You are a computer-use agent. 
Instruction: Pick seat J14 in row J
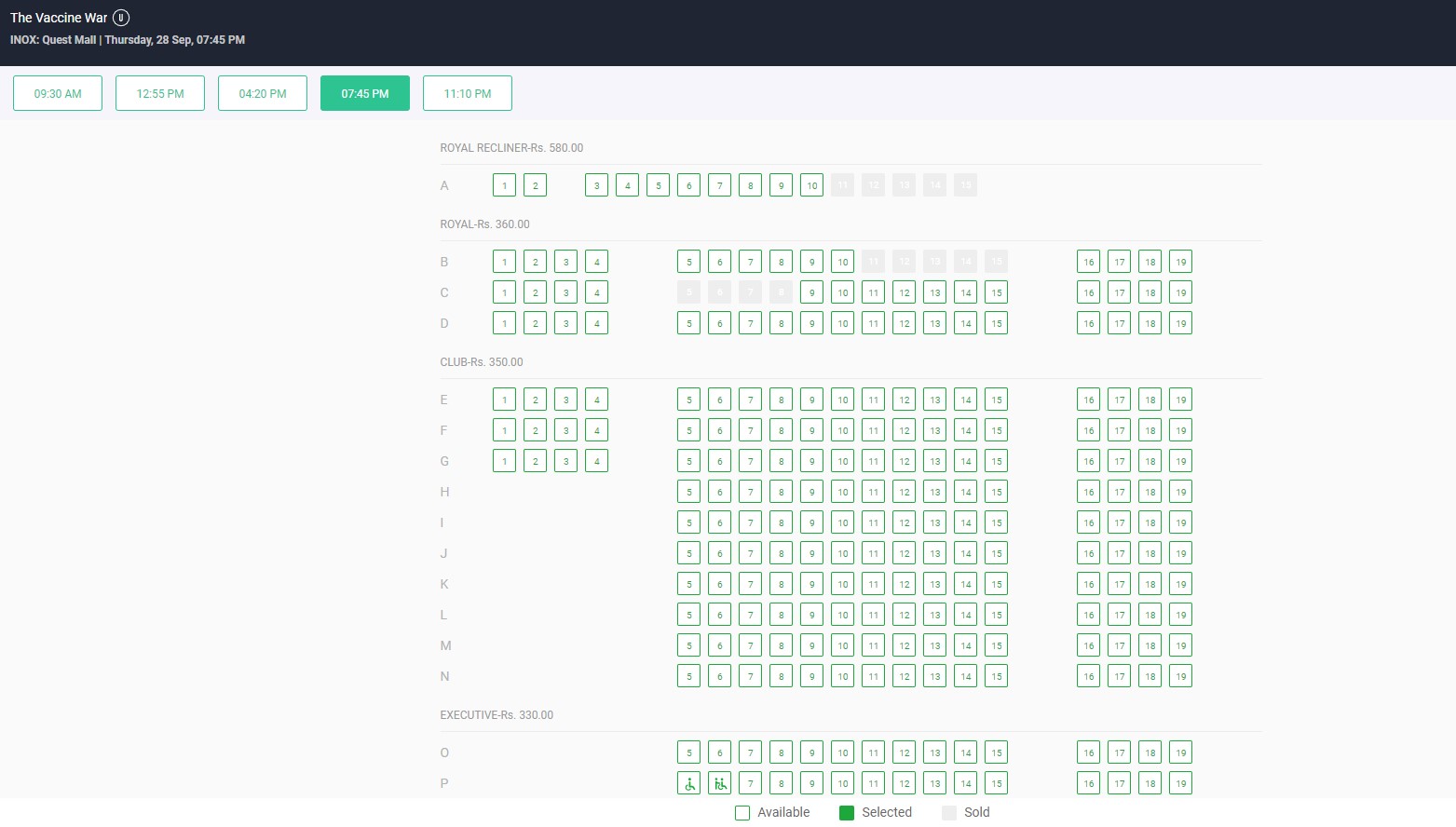tap(965, 553)
